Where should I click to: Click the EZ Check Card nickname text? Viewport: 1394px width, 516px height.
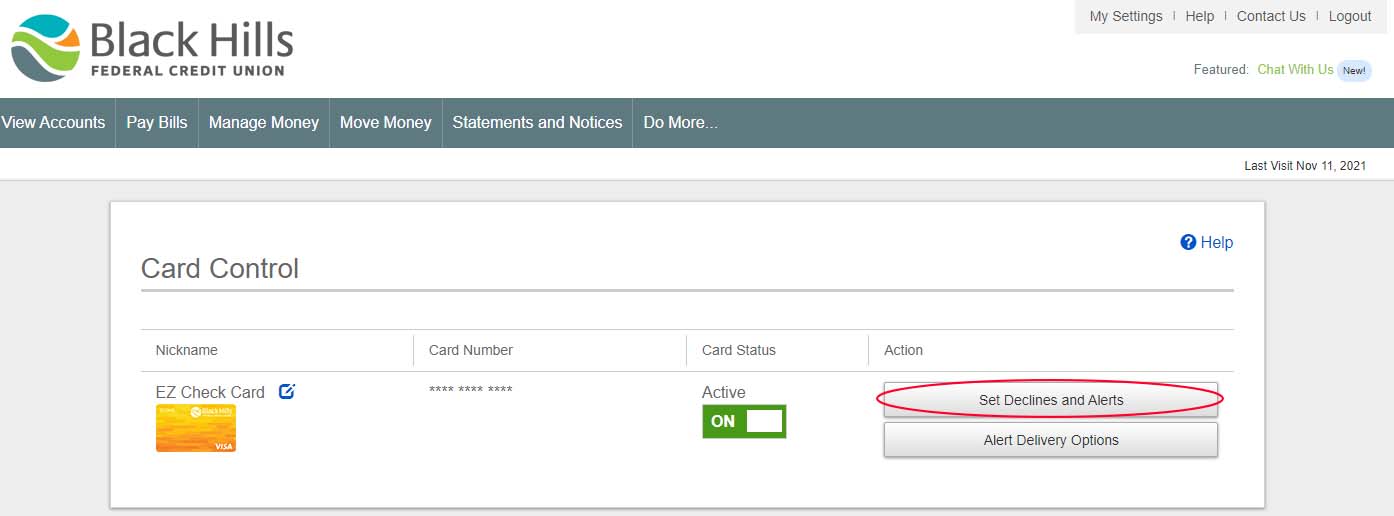[x=210, y=392]
